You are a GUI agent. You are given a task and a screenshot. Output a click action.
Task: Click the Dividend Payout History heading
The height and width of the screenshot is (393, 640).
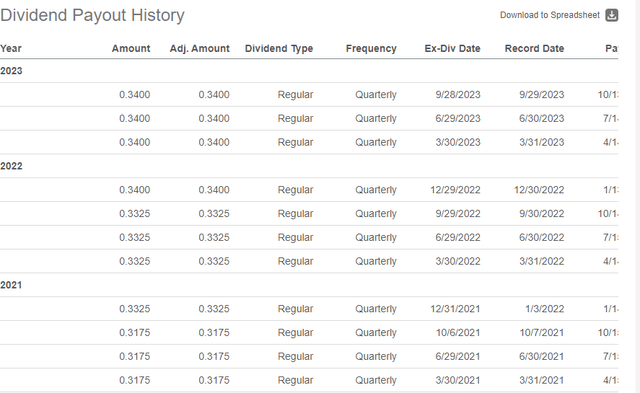(x=92, y=16)
